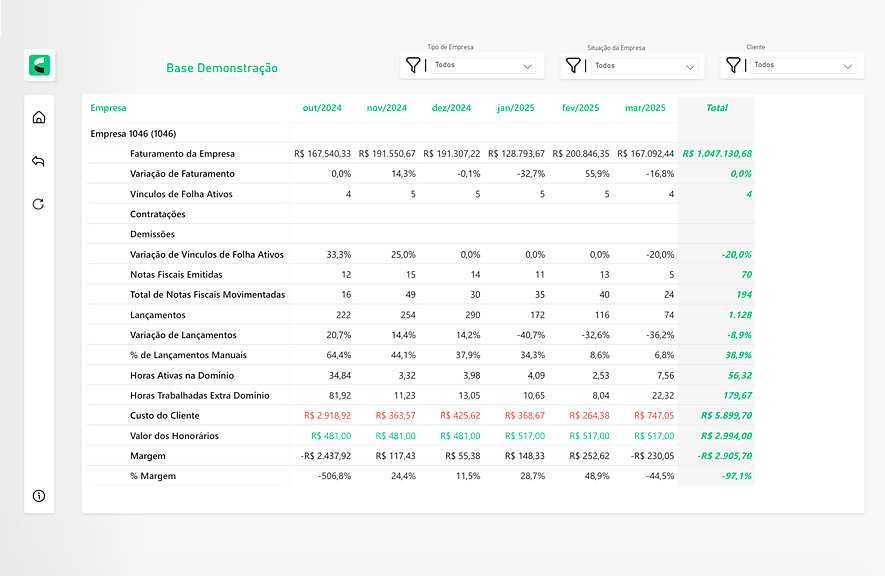Select the Empresa 1046 (1046) row
The width and height of the screenshot is (885, 576).
tap(133, 133)
